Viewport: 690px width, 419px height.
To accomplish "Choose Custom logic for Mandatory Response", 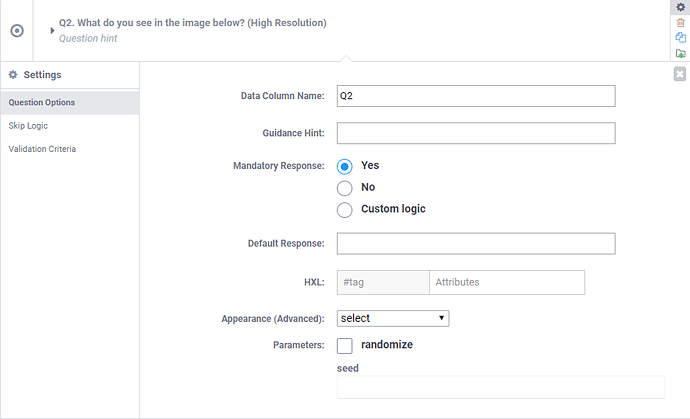I will (x=345, y=209).
